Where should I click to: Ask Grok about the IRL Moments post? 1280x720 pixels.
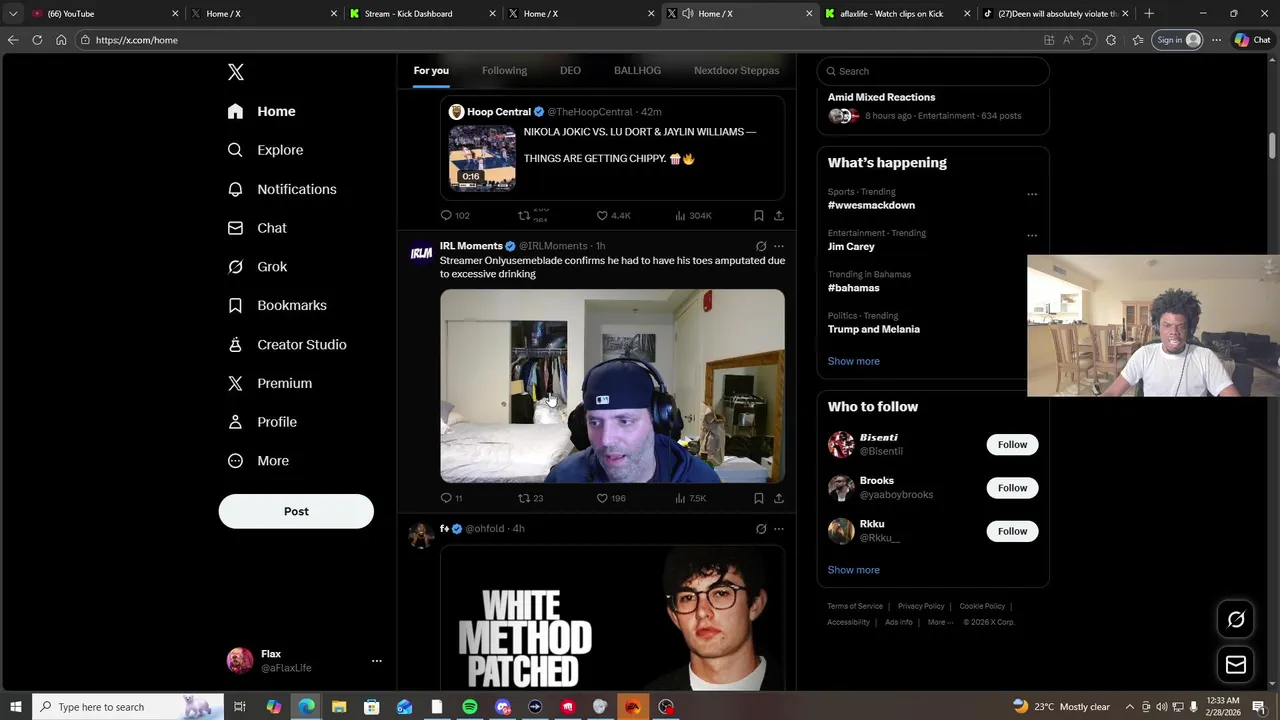click(x=761, y=246)
